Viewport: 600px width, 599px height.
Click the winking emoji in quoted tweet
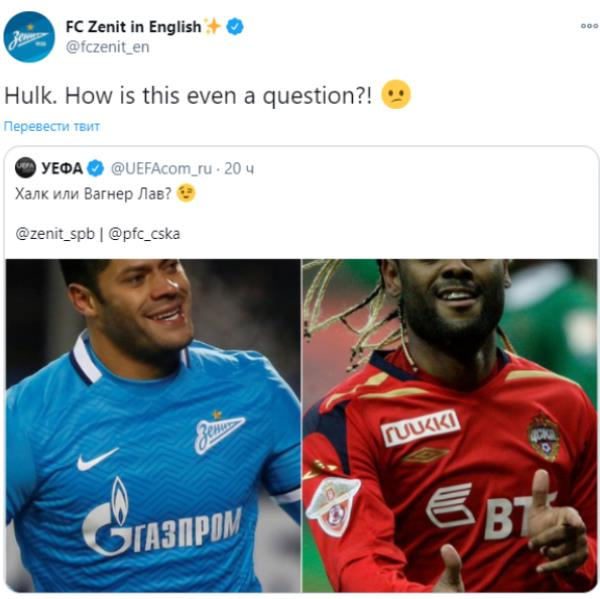click(x=186, y=193)
